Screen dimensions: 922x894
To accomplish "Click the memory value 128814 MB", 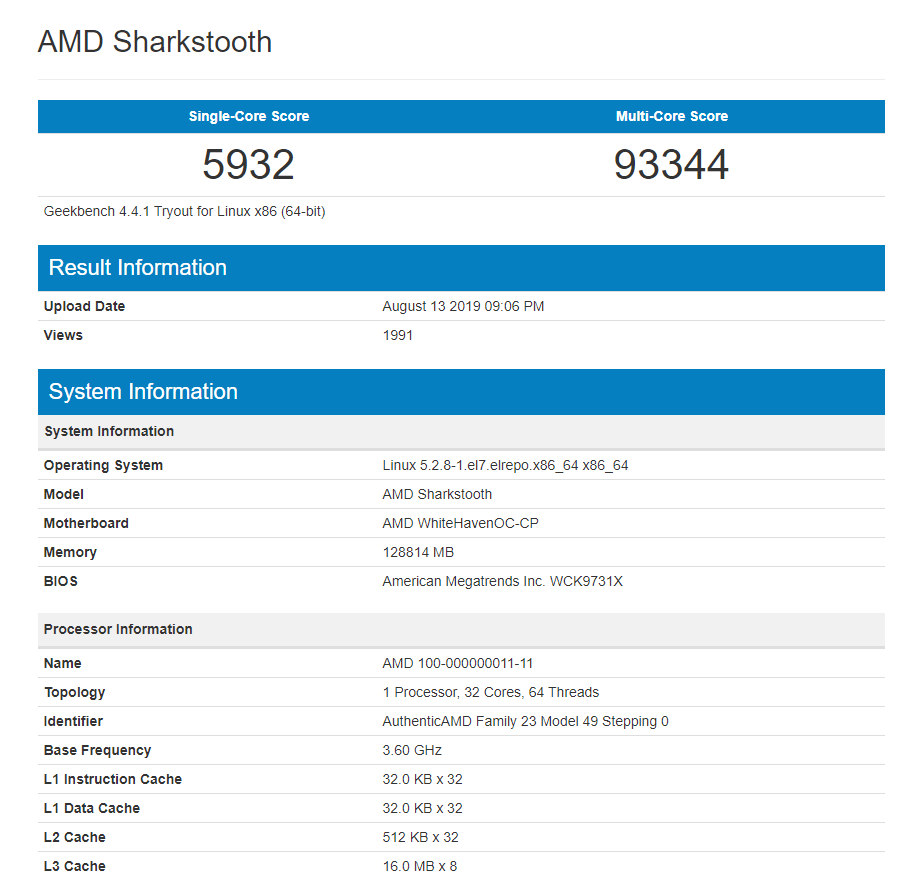I will (420, 552).
